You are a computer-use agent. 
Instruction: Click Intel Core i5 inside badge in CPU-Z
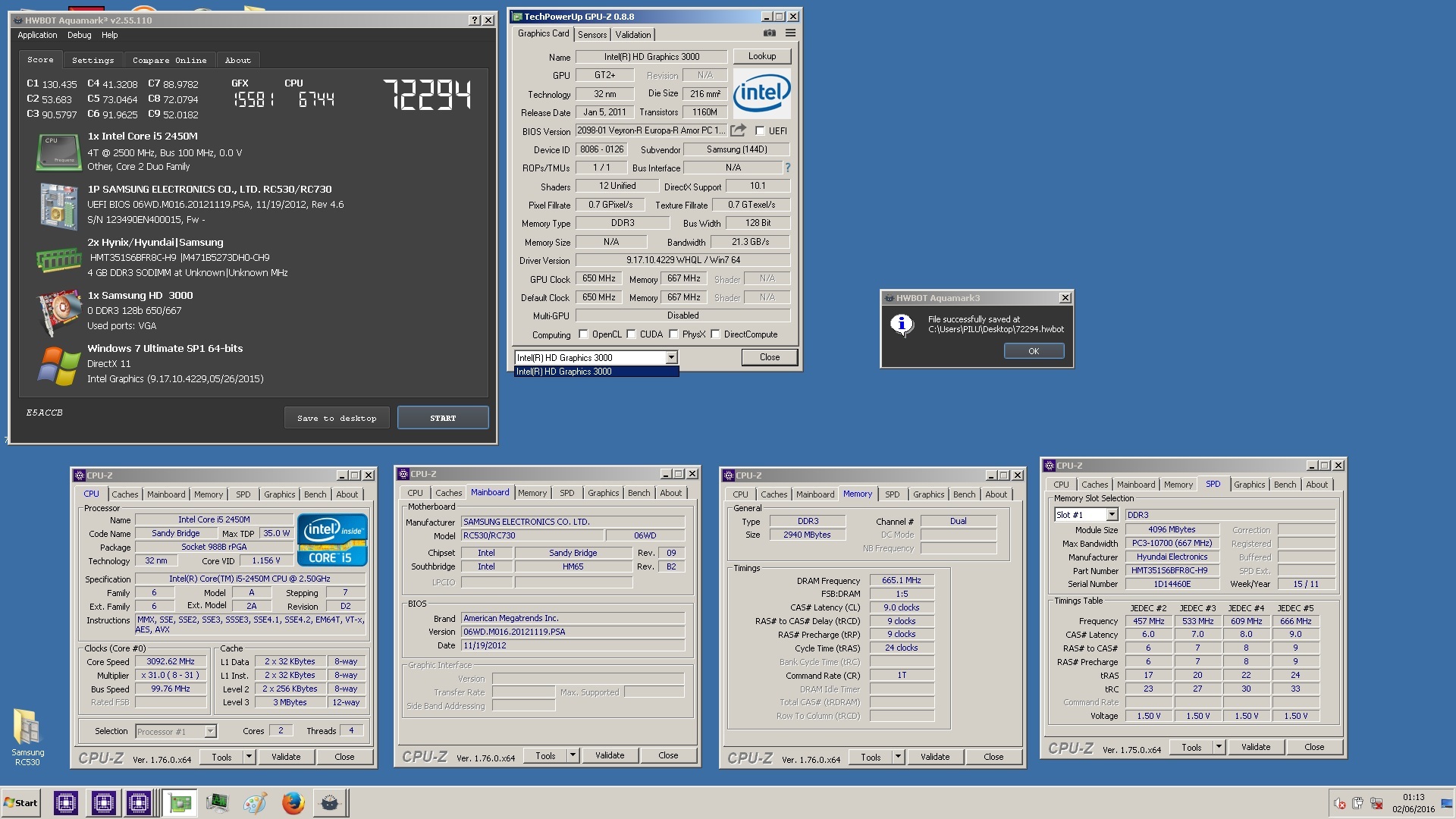(332, 540)
